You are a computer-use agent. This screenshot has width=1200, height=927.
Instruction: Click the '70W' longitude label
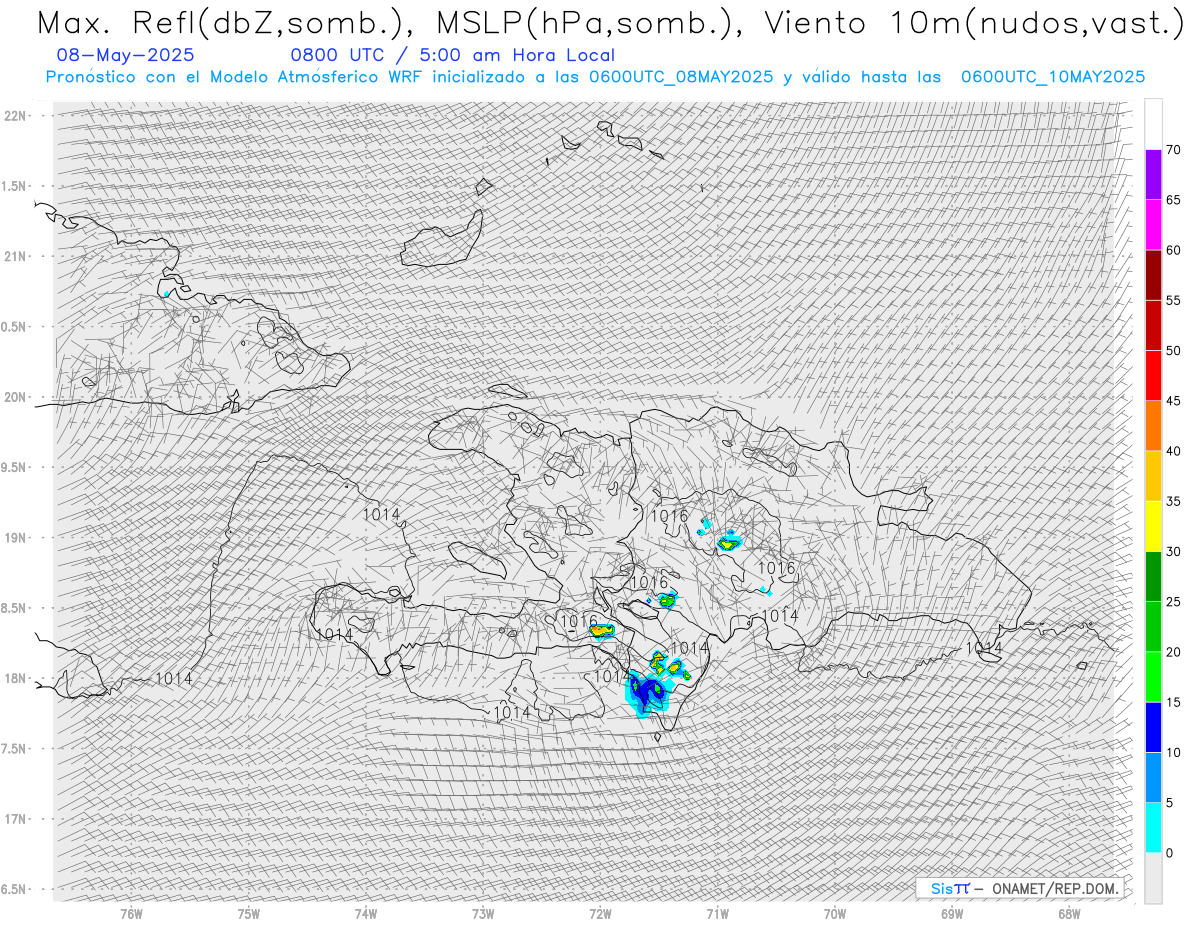834,914
